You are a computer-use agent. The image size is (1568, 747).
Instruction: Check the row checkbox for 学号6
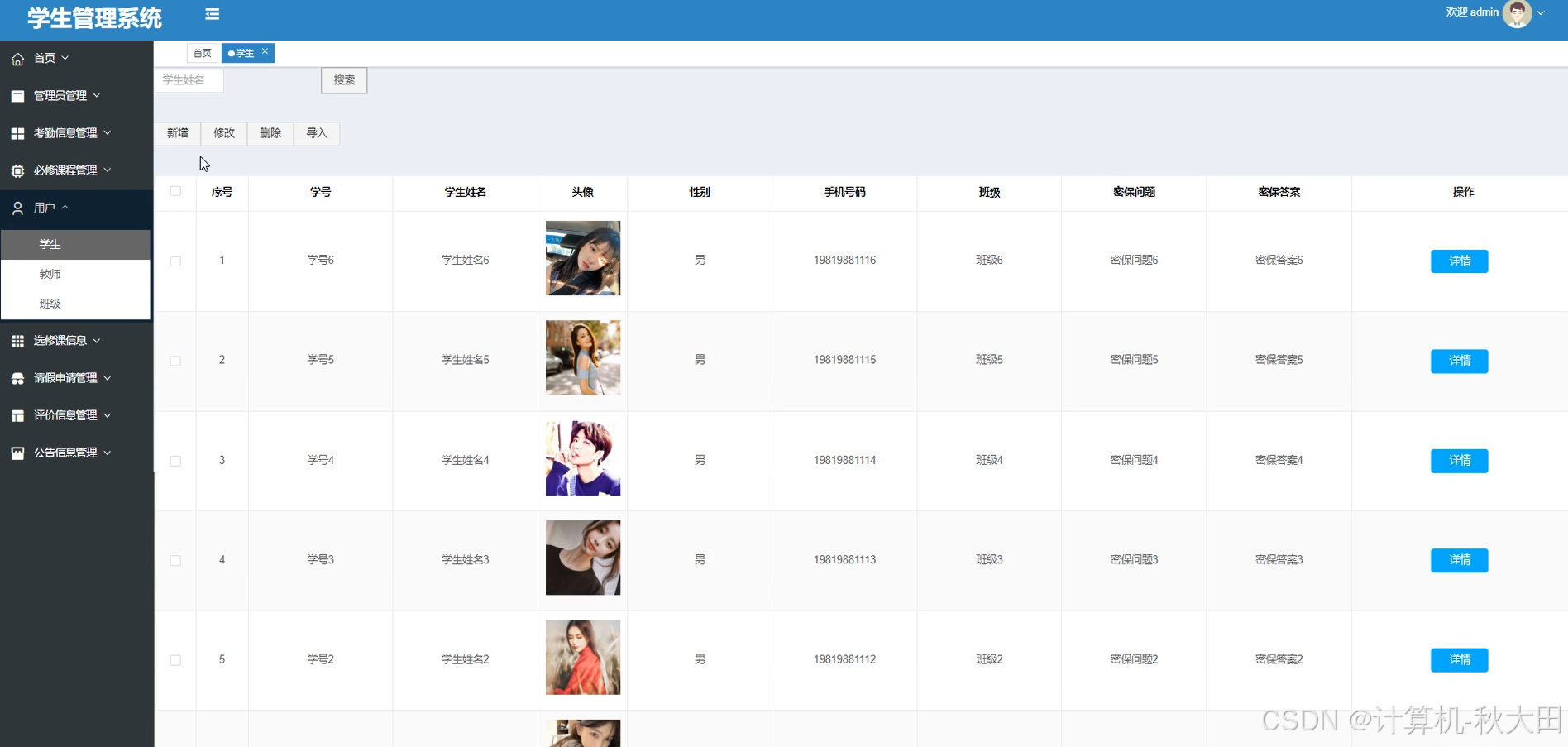(x=175, y=261)
